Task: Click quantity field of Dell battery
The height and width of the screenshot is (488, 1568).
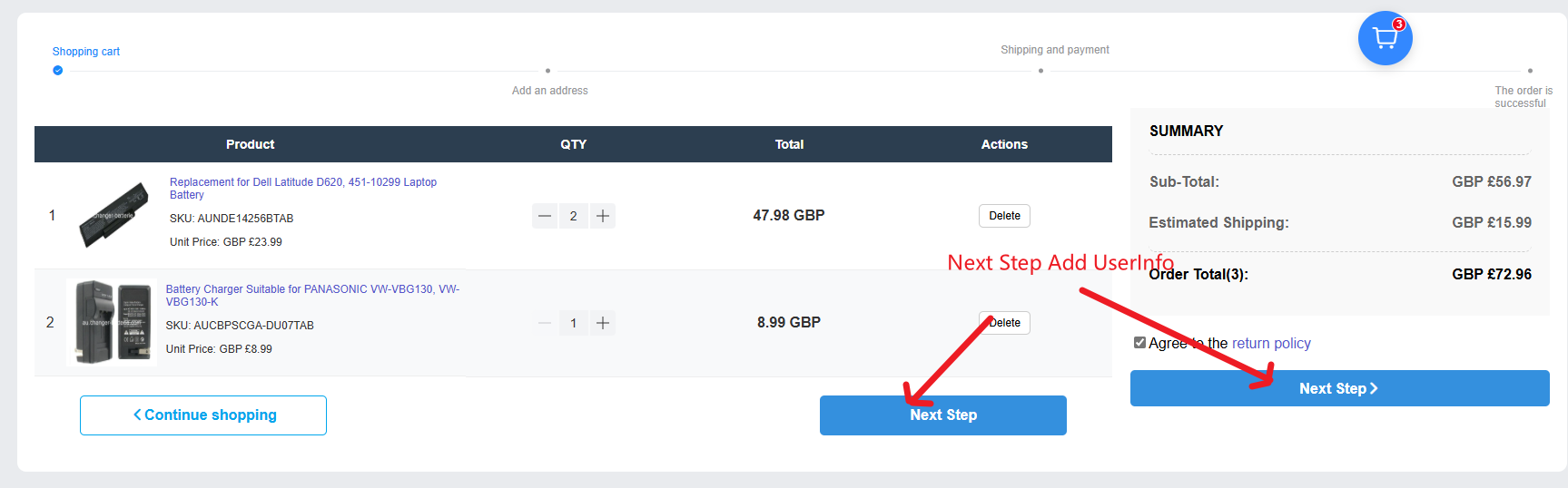Action: click(x=573, y=216)
